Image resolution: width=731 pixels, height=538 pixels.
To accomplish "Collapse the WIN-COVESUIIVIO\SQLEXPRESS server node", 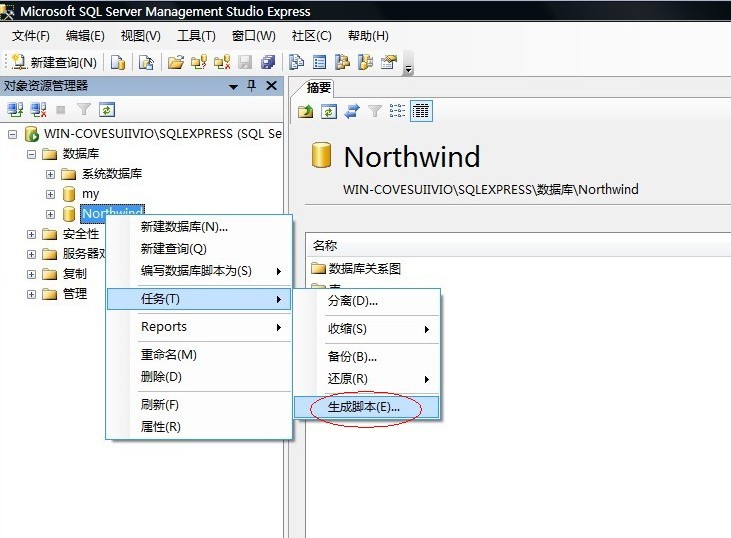I will (x=13, y=135).
